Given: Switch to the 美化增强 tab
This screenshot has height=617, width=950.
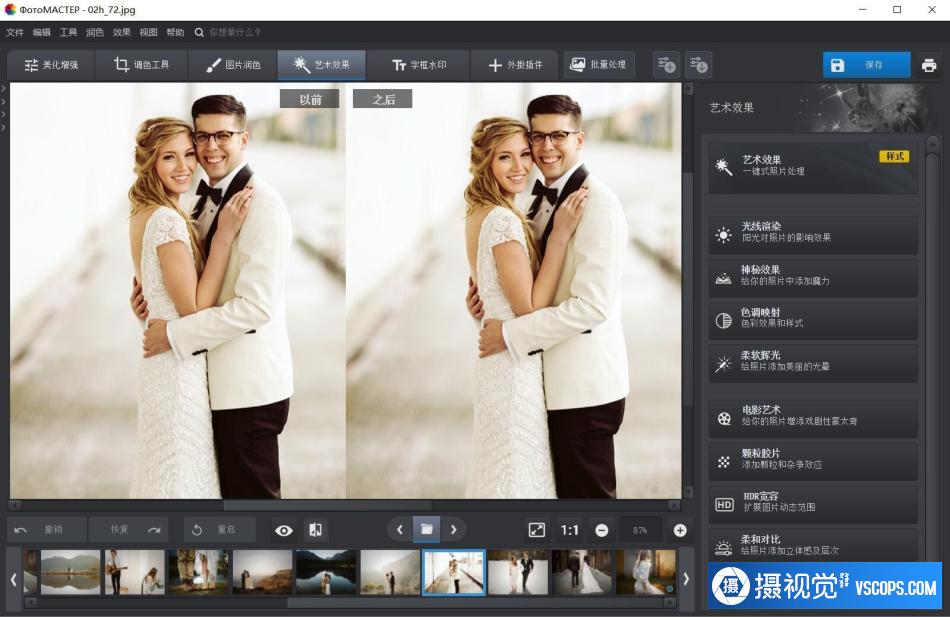Looking at the screenshot, I should coord(51,65).
